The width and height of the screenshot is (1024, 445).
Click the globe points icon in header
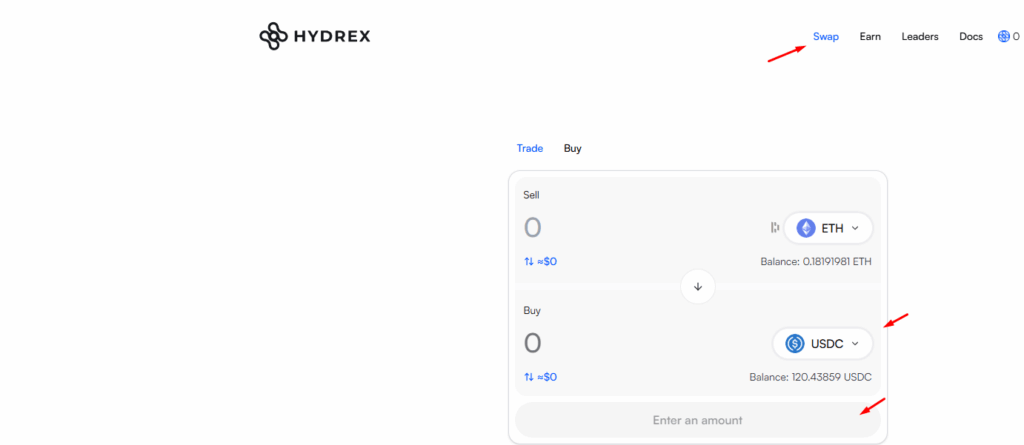coord(1004,37)
